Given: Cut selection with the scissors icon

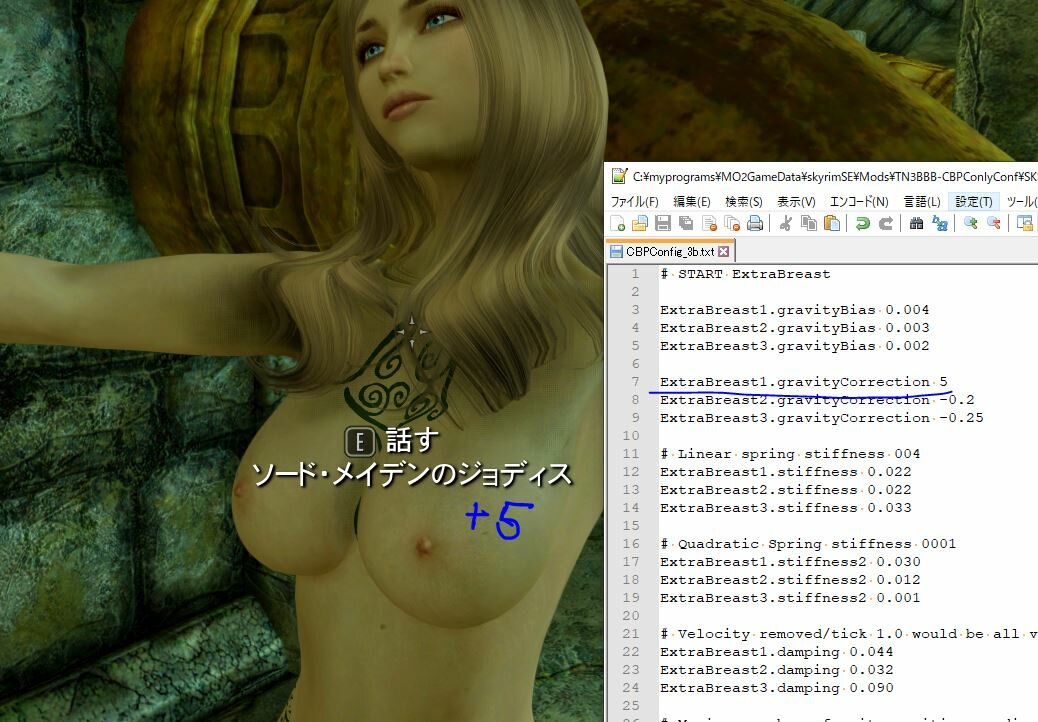Looking at the screenshot, I should point(786,224).
